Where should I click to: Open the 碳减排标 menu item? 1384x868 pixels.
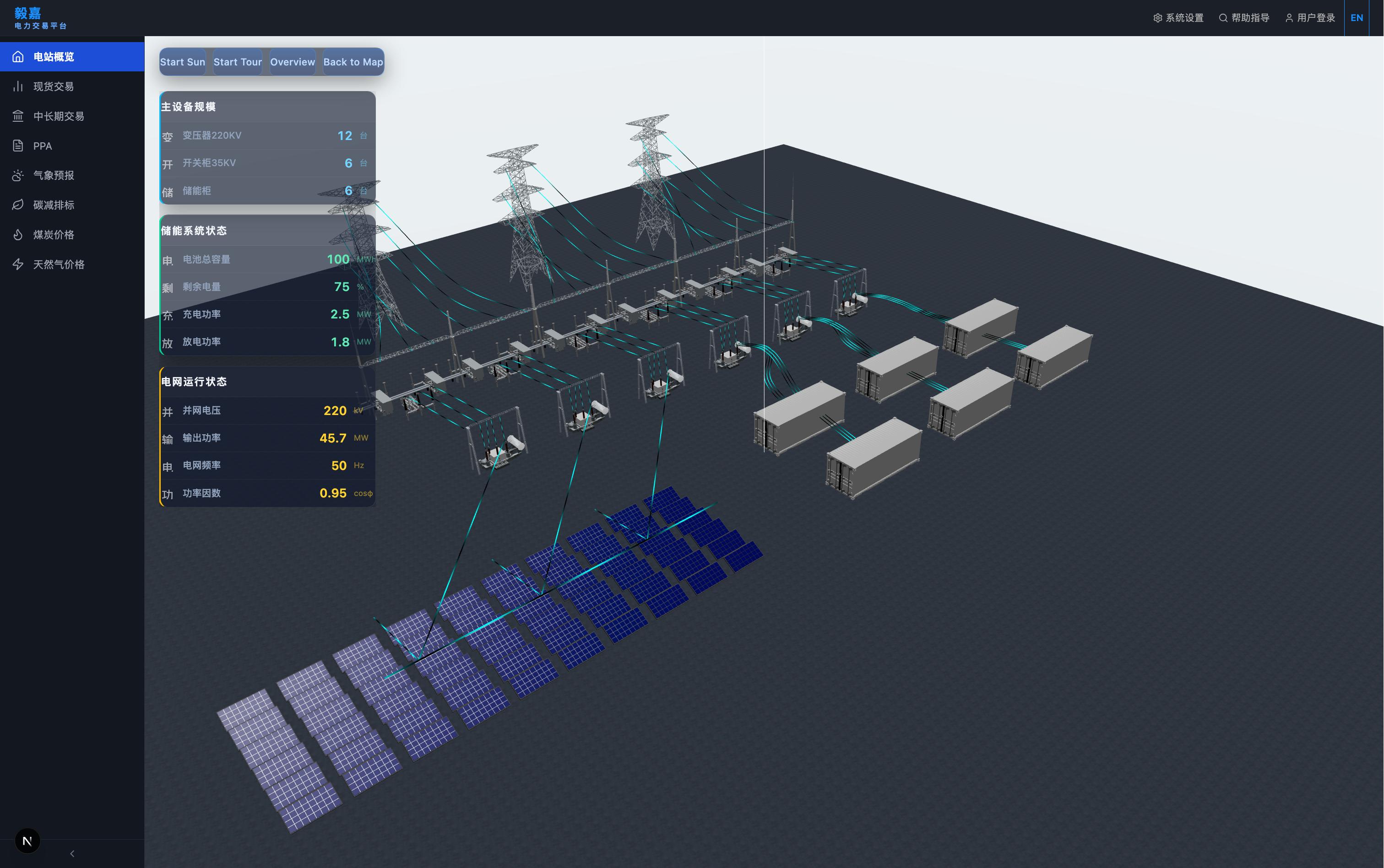coord(72,205)
